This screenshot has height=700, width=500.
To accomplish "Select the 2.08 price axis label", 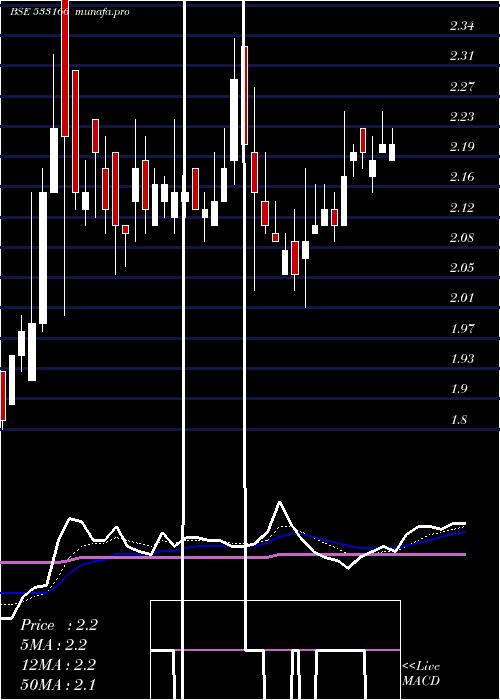I will click(462, 238).
